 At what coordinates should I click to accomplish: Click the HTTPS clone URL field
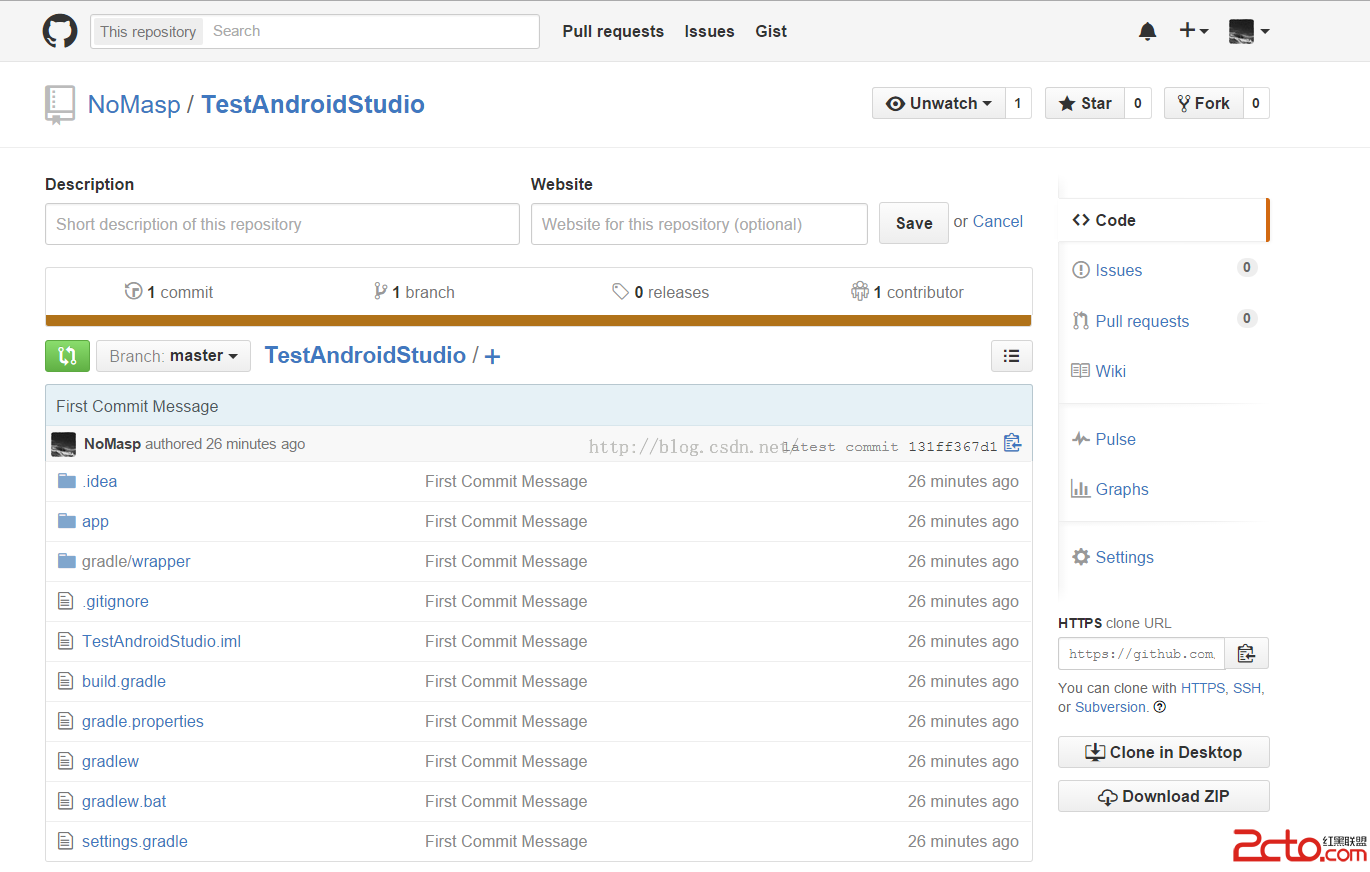1141,654
